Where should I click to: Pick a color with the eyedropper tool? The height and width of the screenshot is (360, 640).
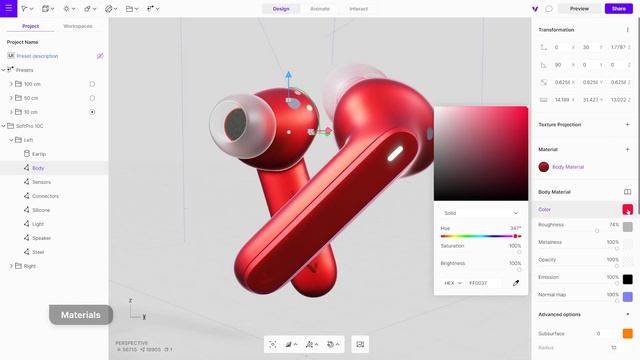[516, 283]
